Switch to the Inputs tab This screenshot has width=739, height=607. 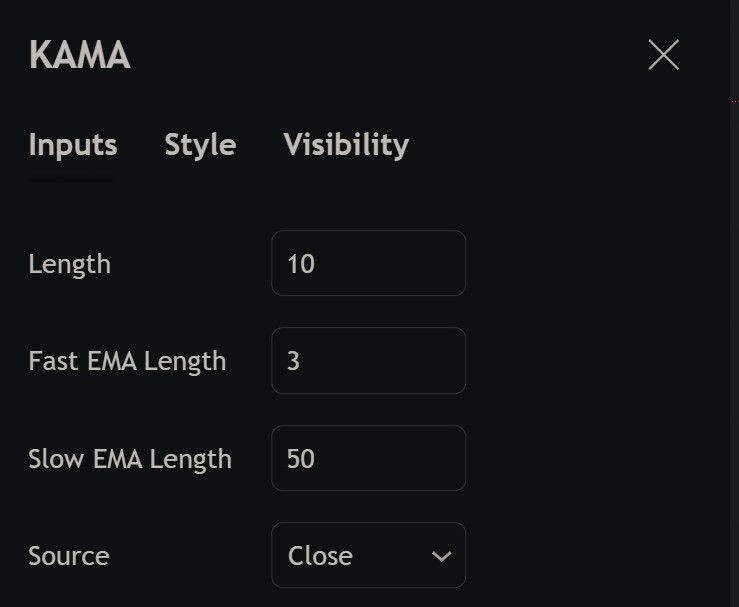click(73, 145)
